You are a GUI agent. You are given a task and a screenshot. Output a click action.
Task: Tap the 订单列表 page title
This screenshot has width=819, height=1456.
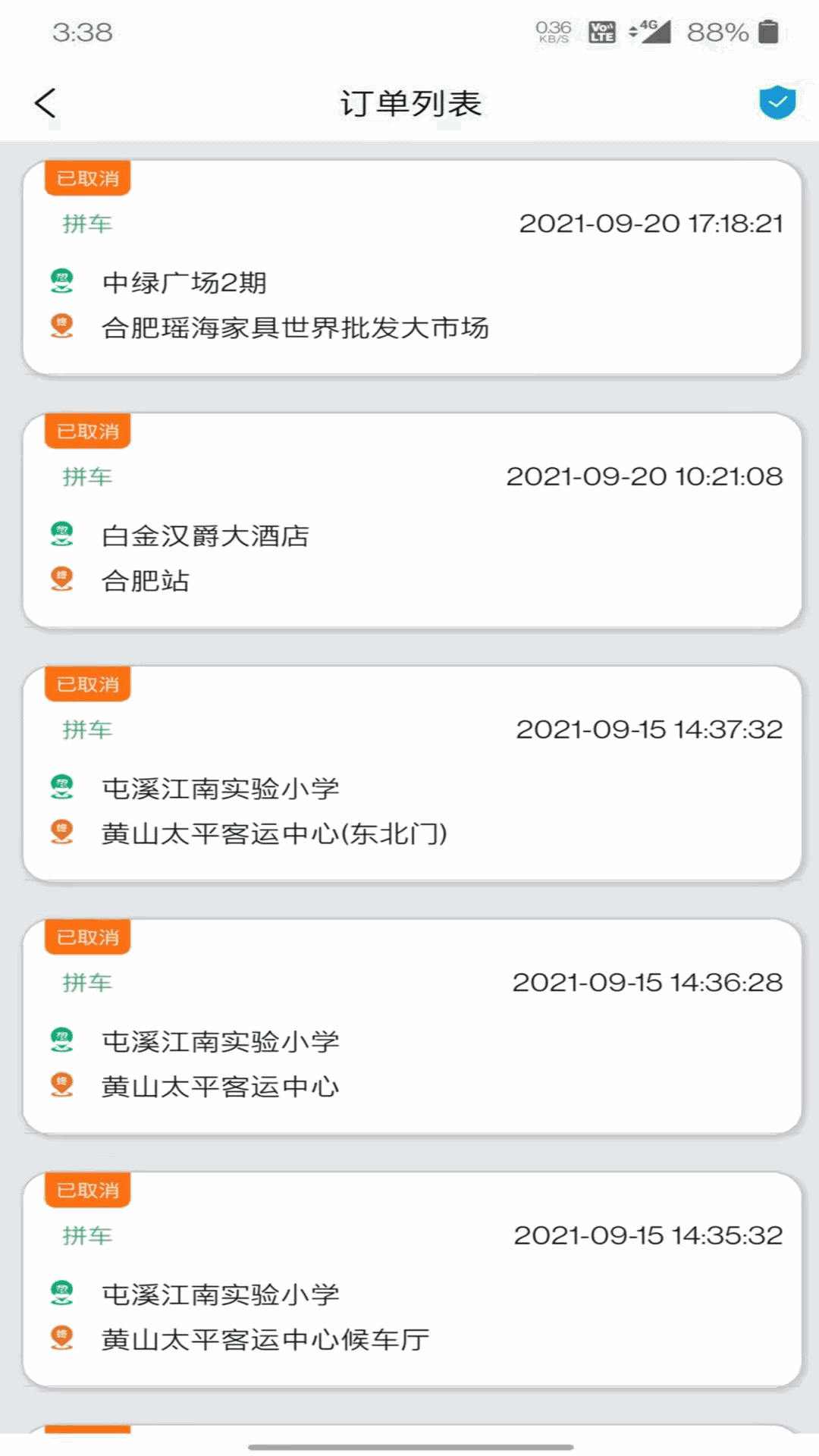tap(410, 103)
